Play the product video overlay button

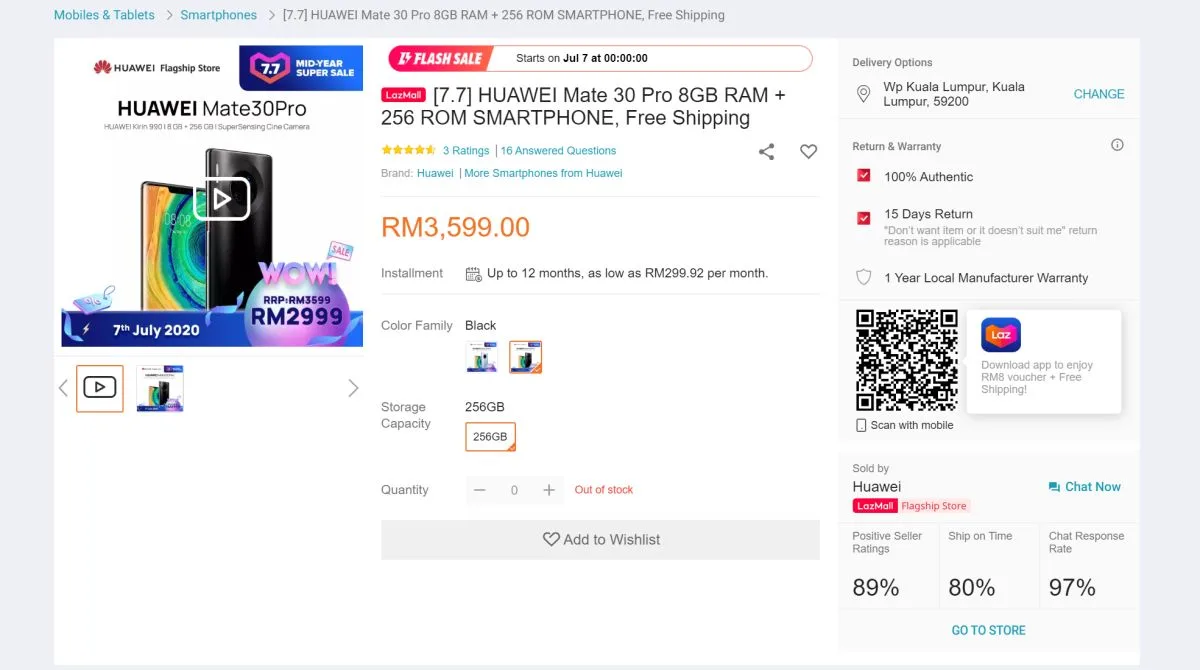pyautogui.click(x=221, y=199)
